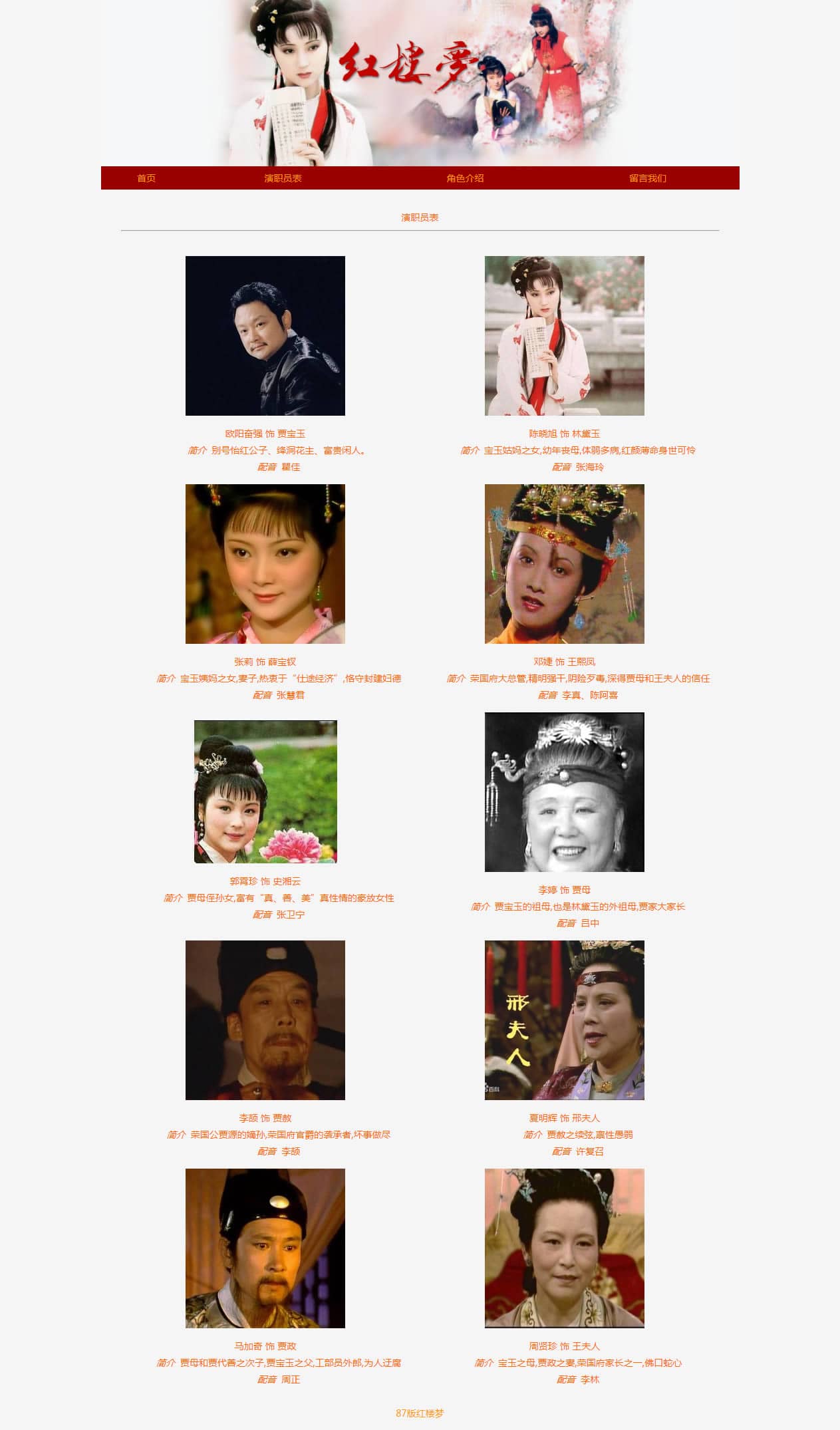840x1430 pixels.
Task: Select the black-and-white 李婷 贾母 photo
Action: point(565,792)
